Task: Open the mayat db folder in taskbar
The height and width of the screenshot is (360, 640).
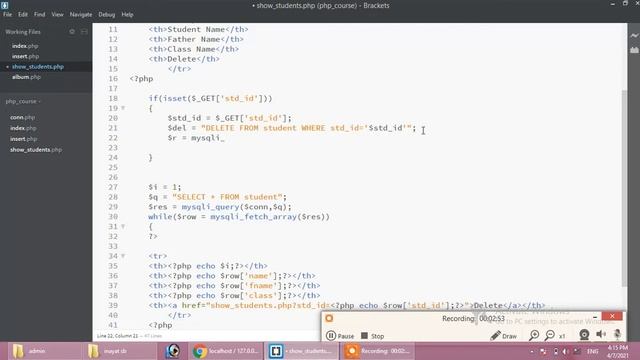Action: [x=120, y=351]
